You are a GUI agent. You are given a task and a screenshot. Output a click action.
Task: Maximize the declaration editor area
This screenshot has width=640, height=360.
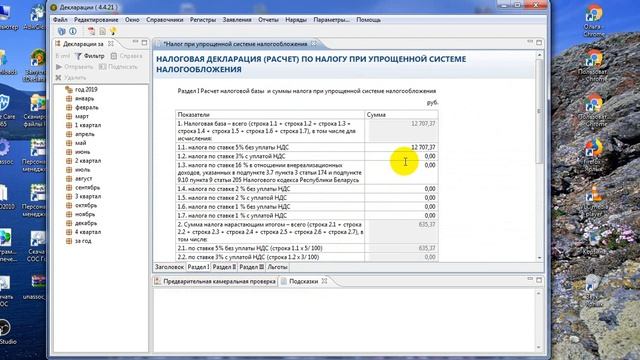tap(539, 42)
